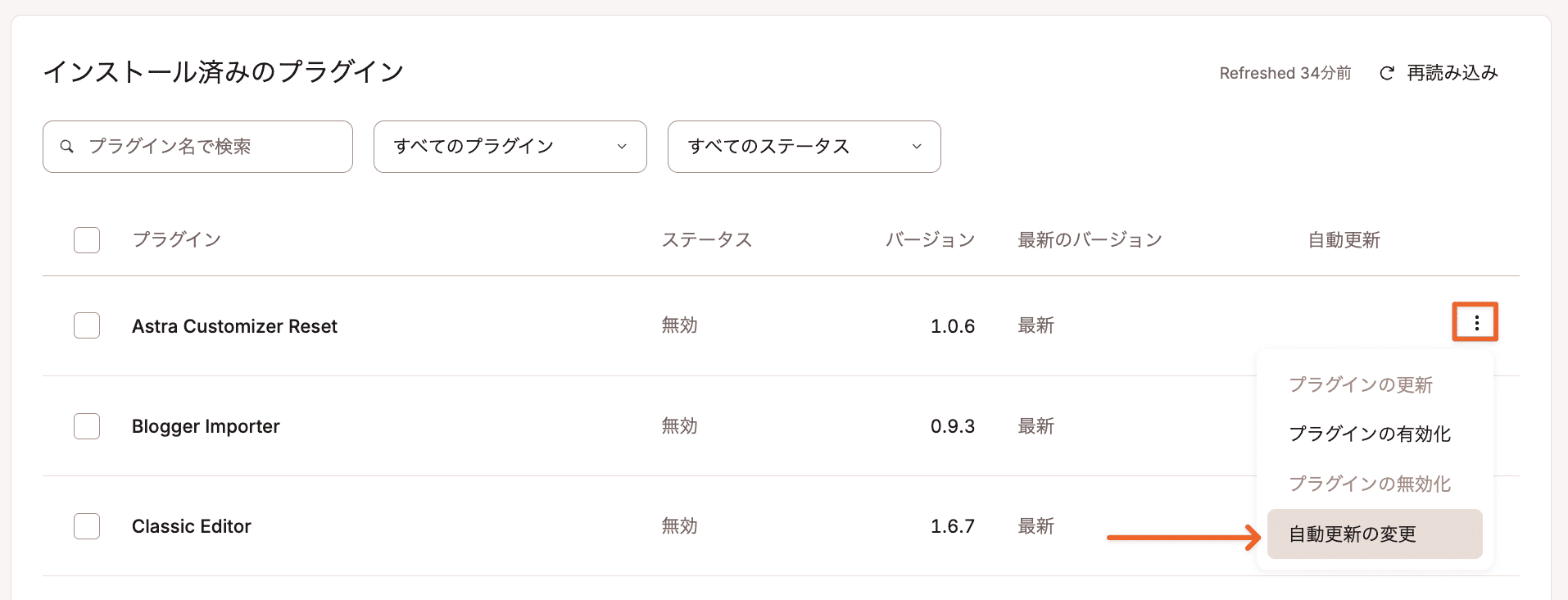Open the すべてのステータス filter dropdown

pyautogui.click(x=803, y=146)
